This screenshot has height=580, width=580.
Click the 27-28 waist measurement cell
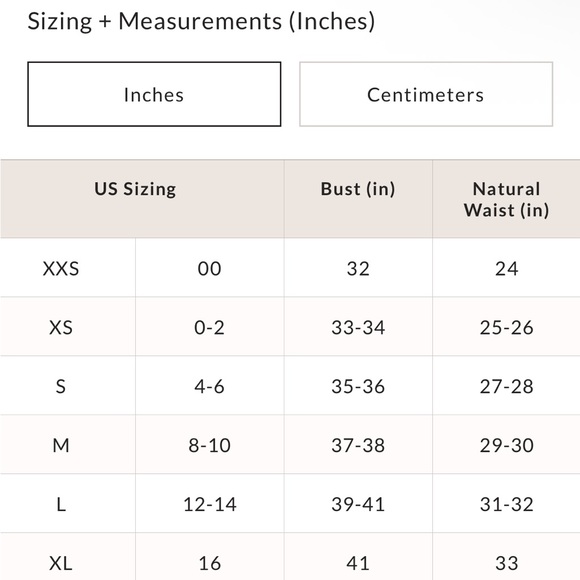click(x=506, y=387)
